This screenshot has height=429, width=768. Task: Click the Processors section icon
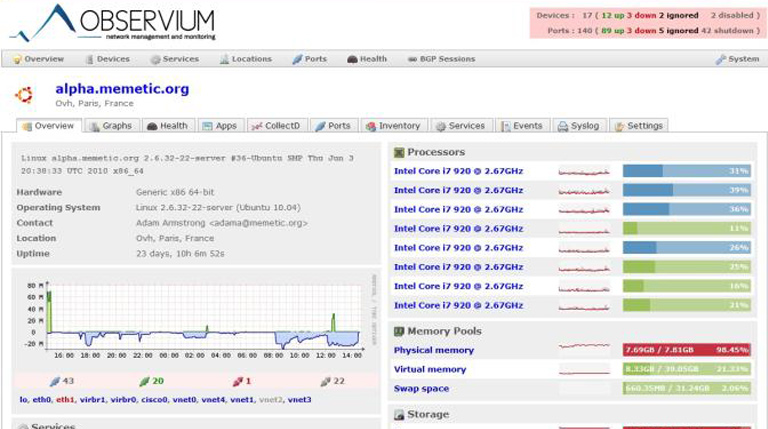click(x=399, y=152)
